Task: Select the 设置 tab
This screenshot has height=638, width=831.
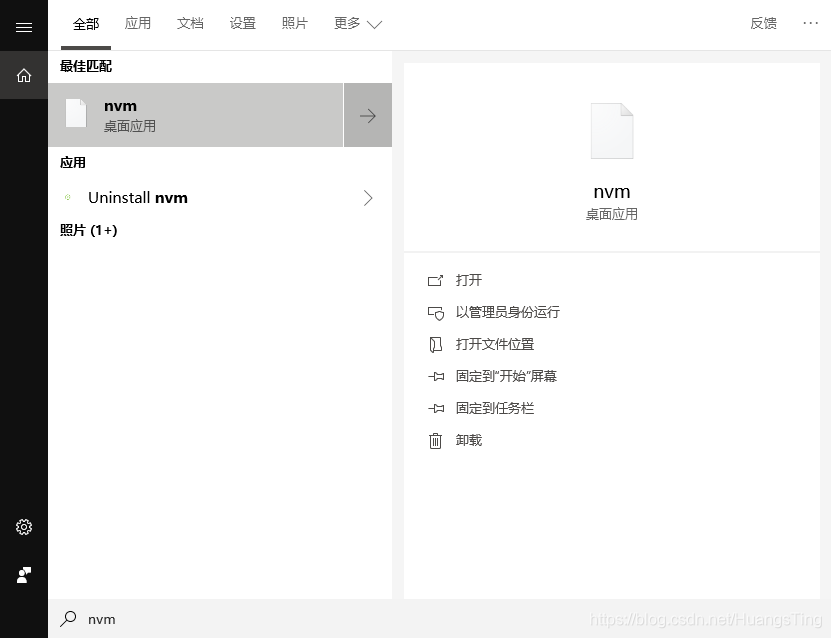Action: [x=242, y=24]
